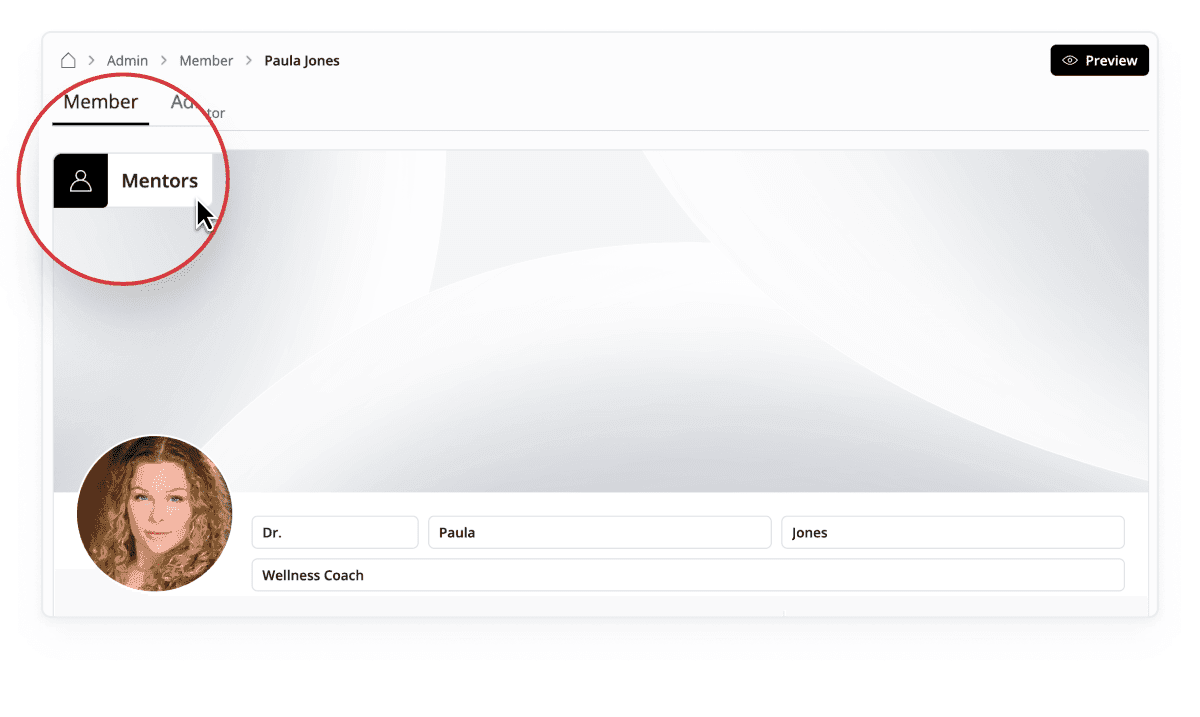Screen dimensions: 1200x717
Task: Click the person icon beside Mentors
Action: [x=81, y=181]
